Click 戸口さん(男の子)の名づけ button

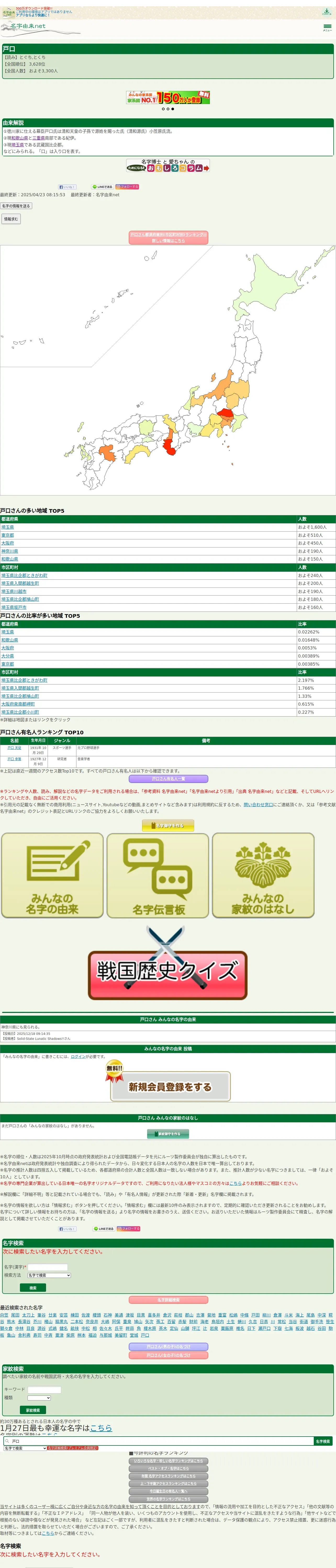tap(168, 1346)
